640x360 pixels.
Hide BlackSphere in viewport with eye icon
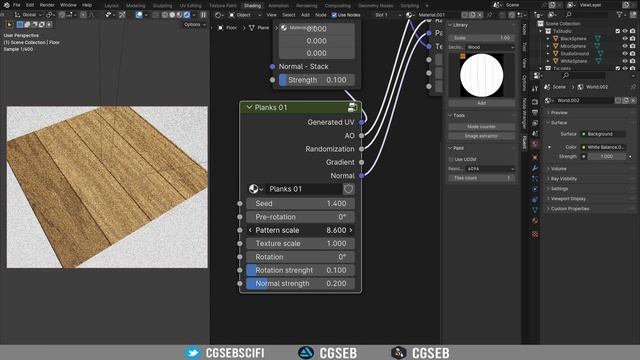(625, 38)
